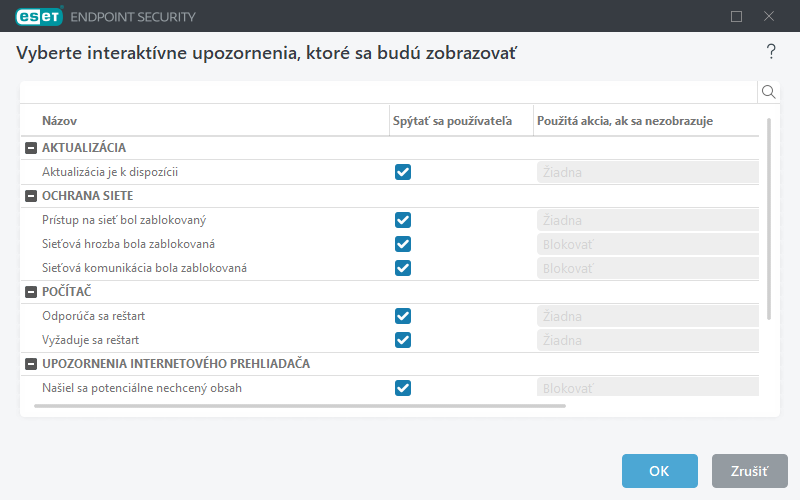This screenshot has height=500, width=800.
Task: Maximize the ESET Endpoint Security window
Action: point(736,16)
